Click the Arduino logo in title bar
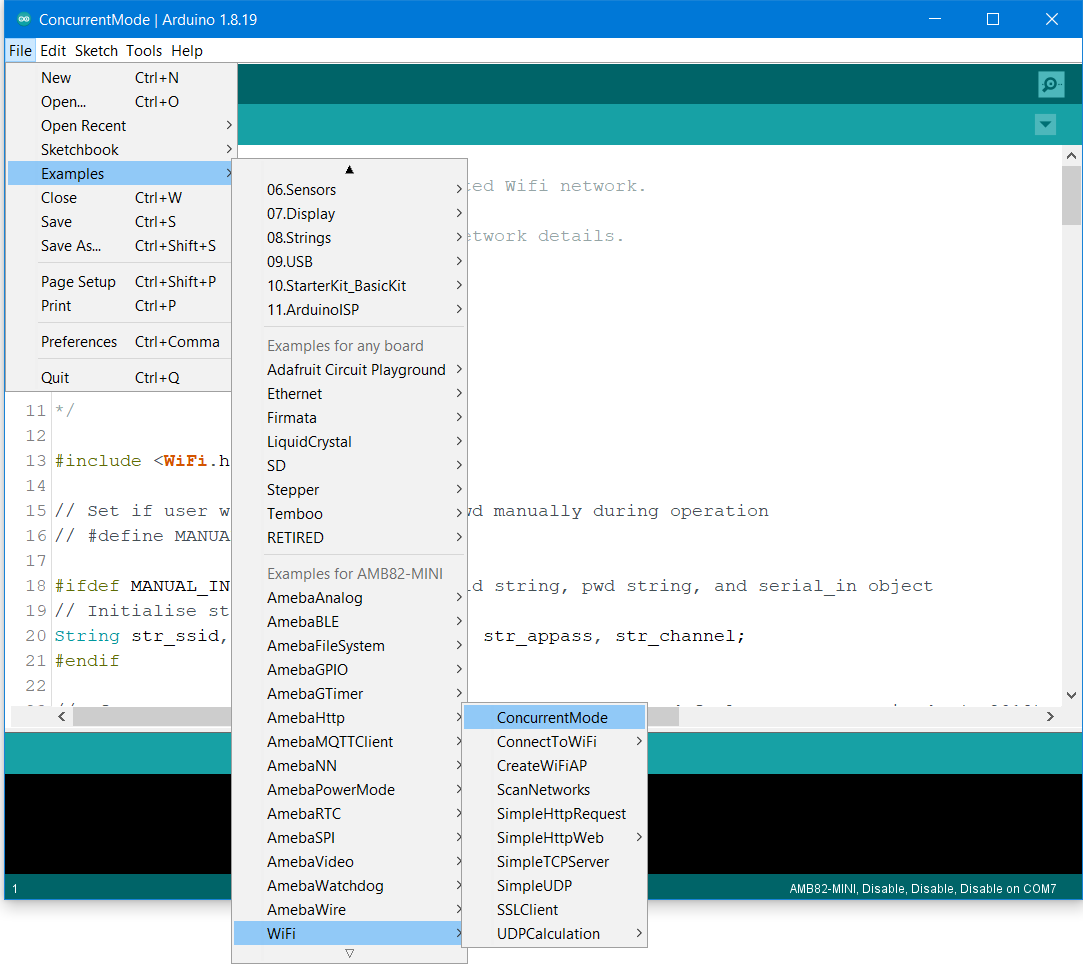Viewport: 1083px width, 965px height. [24, 19]
